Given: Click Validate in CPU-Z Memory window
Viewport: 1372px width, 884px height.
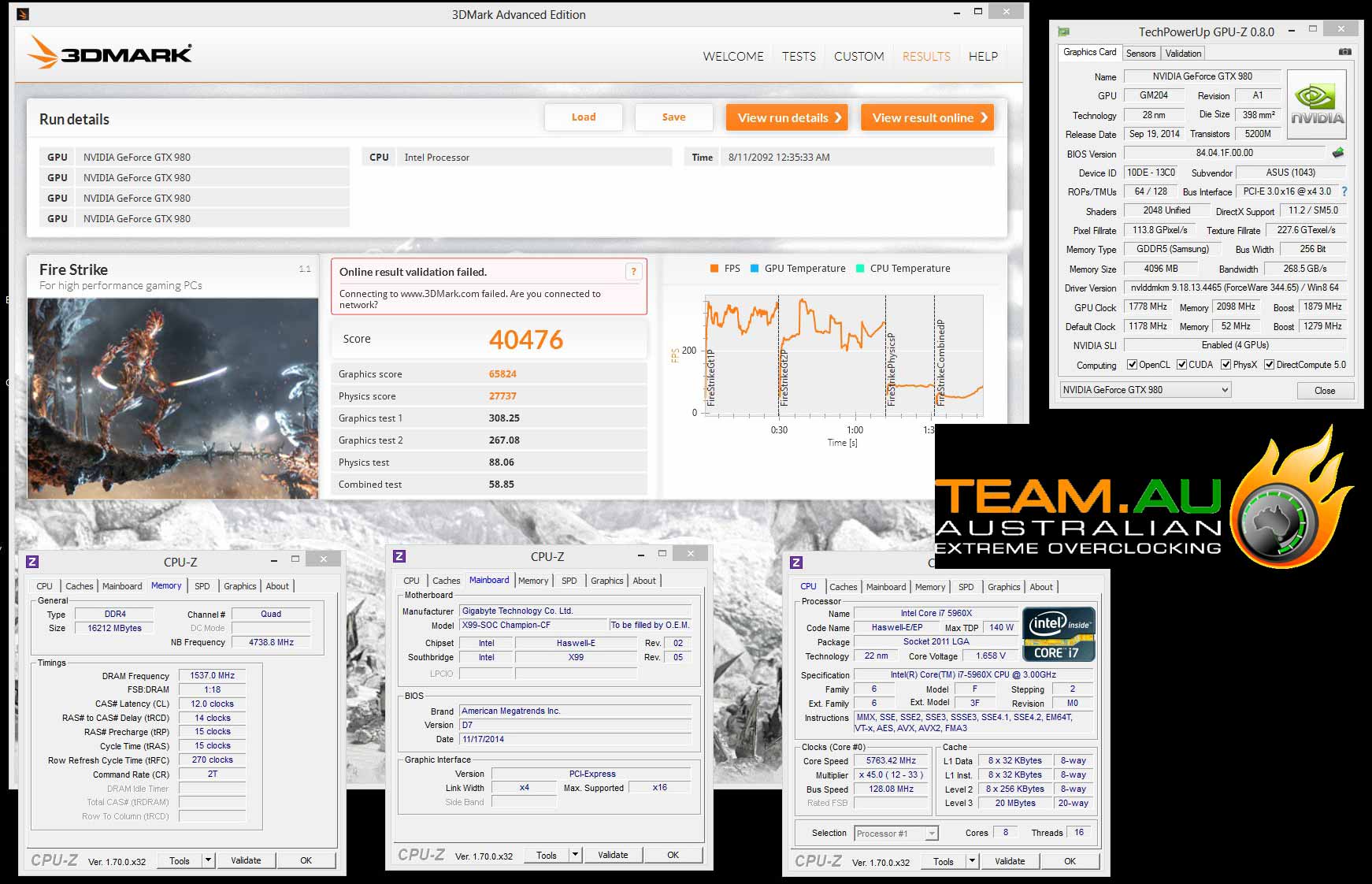Looking at the screenshot, I should click(x=246, y=860).
